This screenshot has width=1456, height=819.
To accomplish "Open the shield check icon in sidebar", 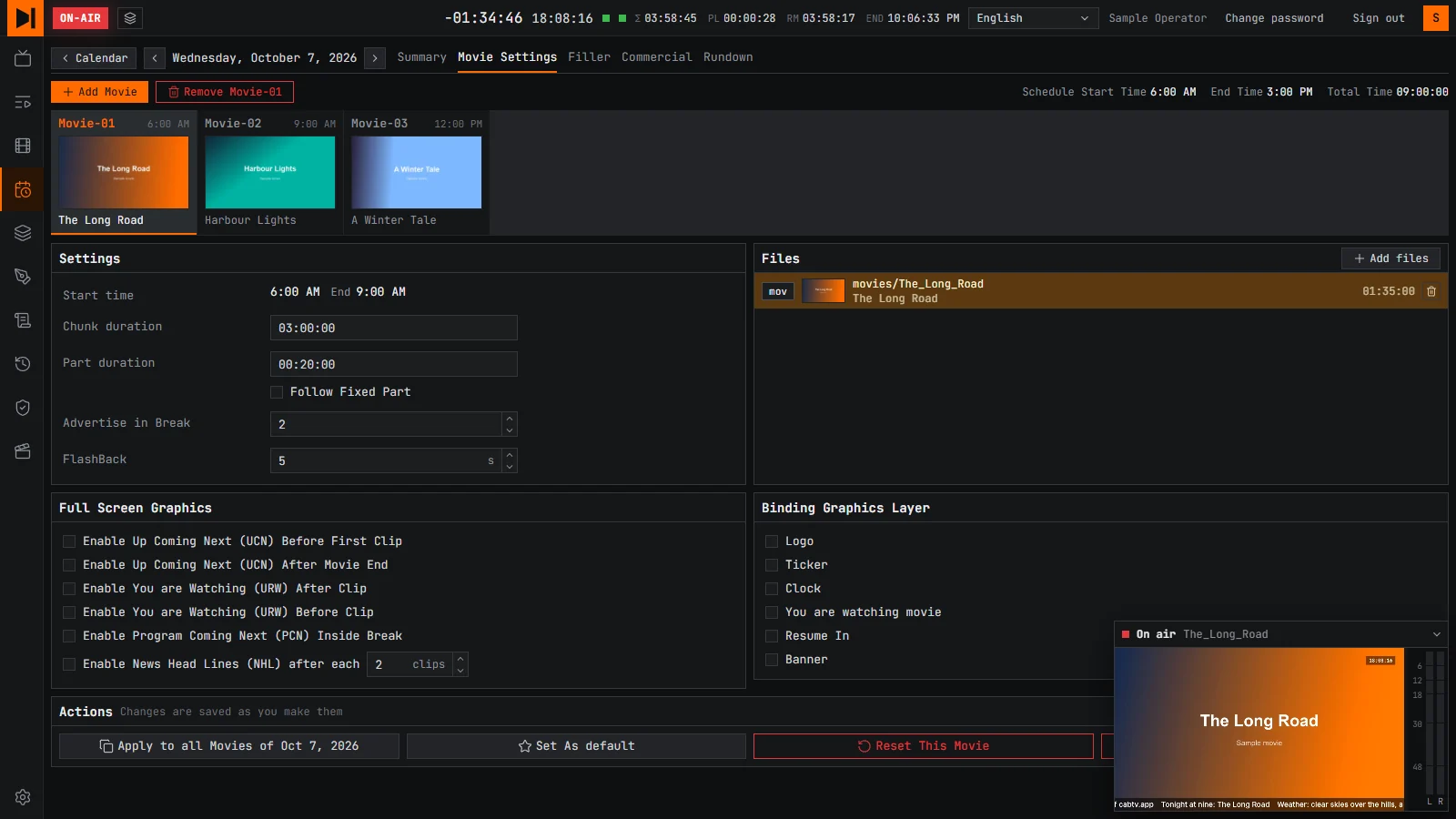I will [x=23, y=408].
